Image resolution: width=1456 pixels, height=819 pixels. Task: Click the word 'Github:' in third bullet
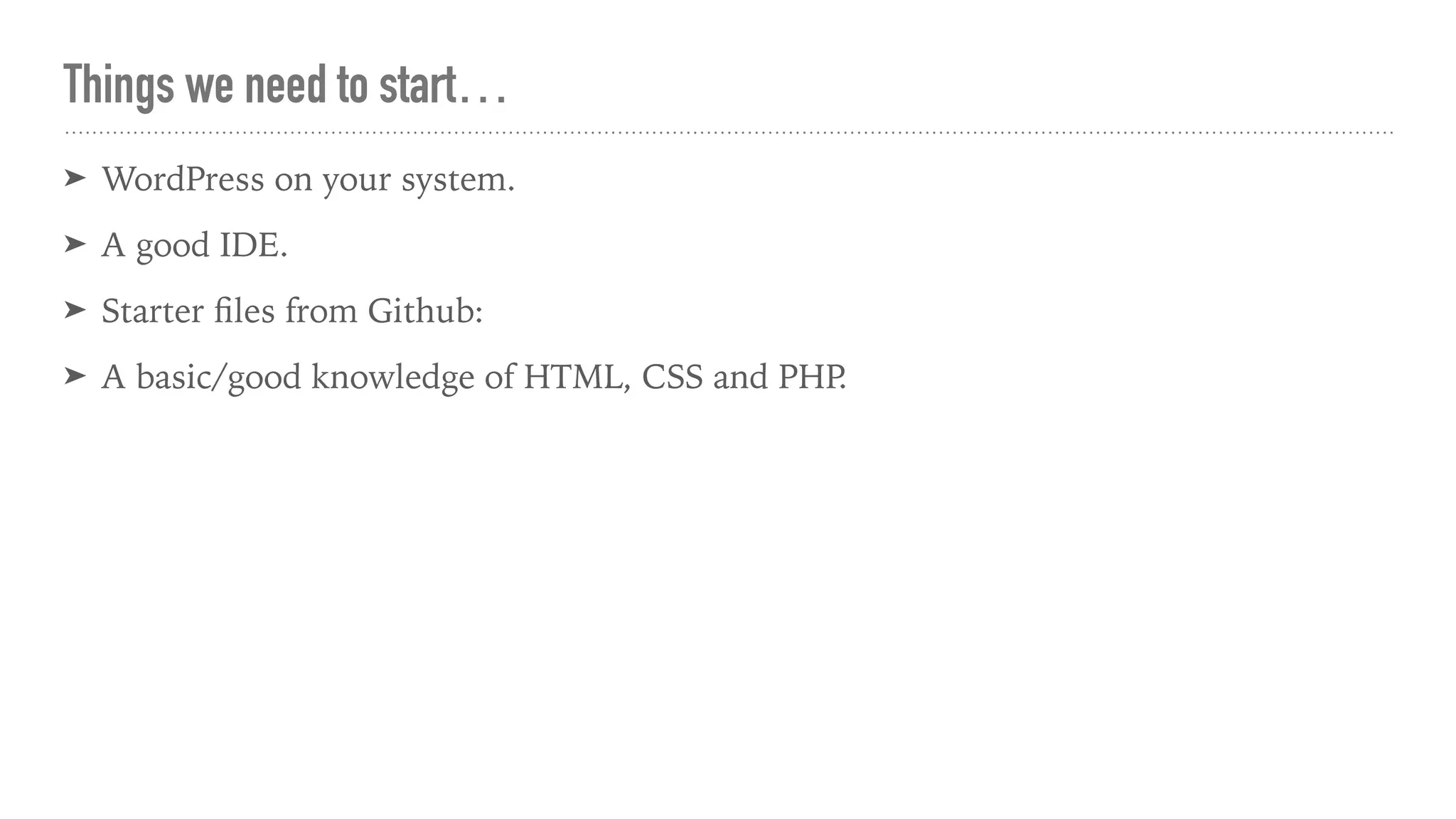coord(425,311)
